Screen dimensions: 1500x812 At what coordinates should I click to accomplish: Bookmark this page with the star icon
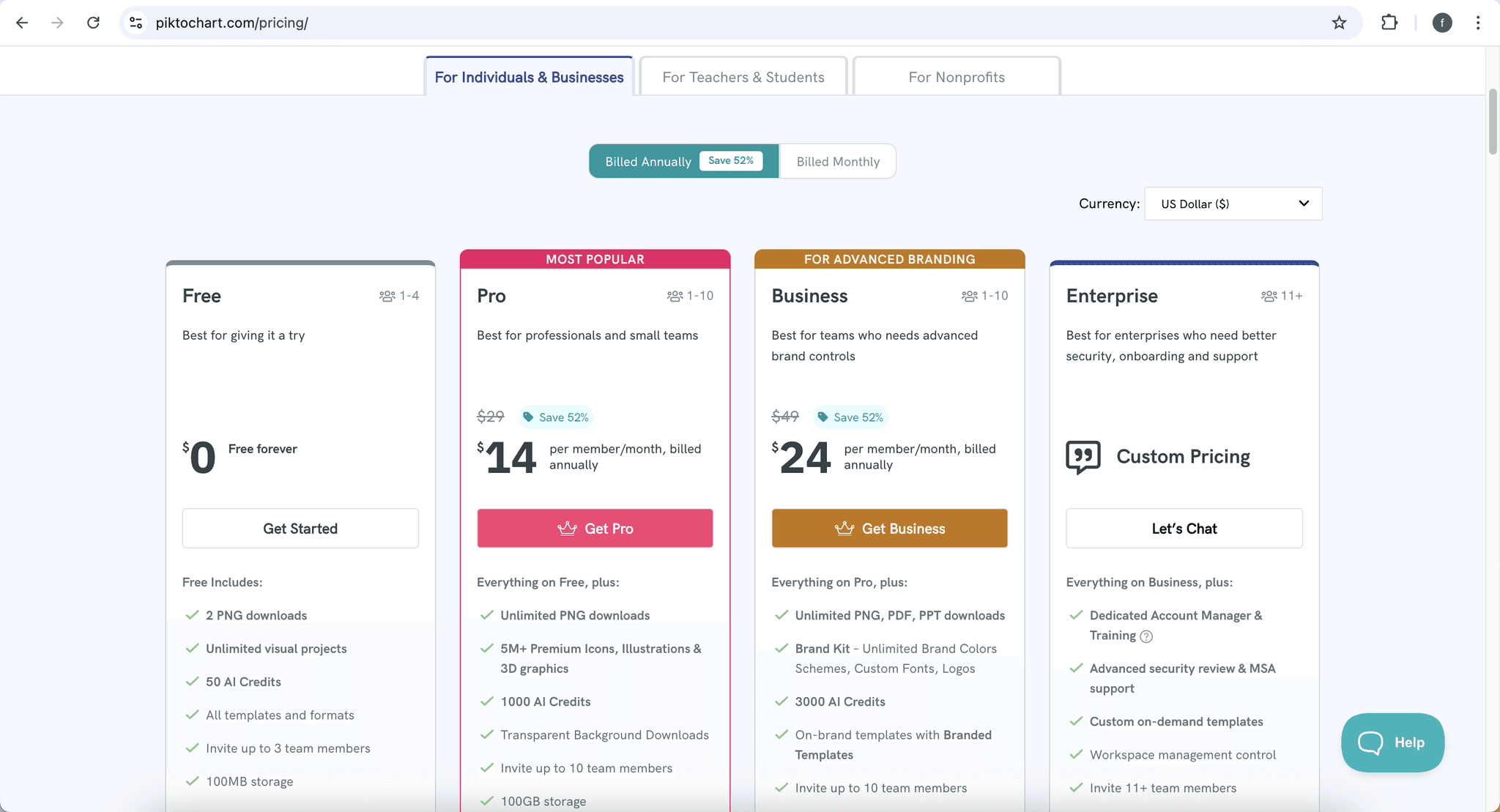pos(1339,23)
